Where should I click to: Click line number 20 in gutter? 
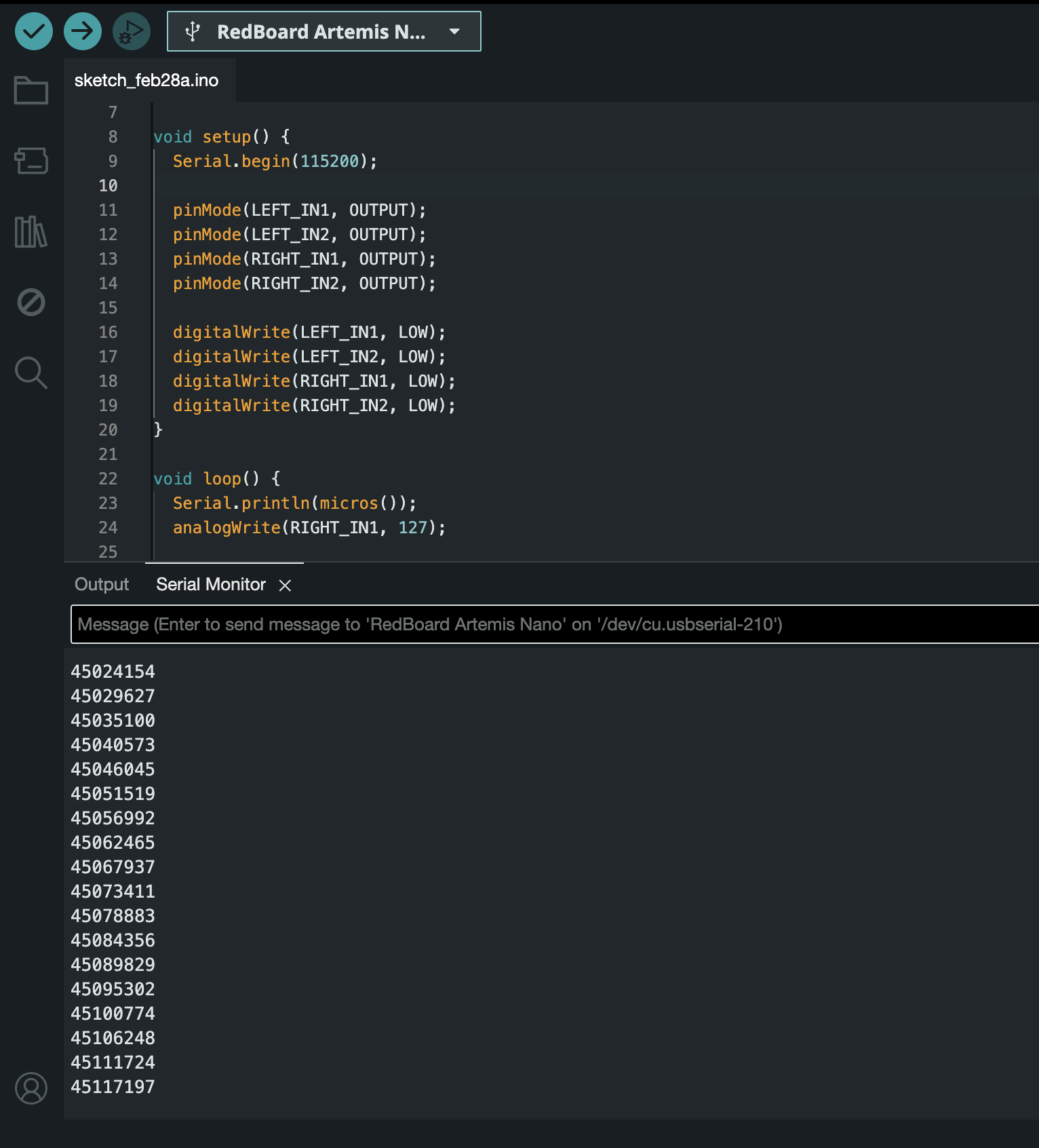click(x=109, y=429)
